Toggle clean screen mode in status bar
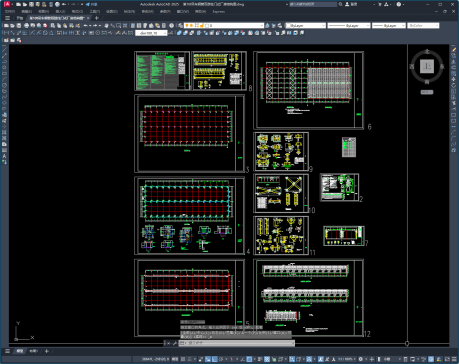The width and height of the screenshot is (459, 364). [447, 359]
